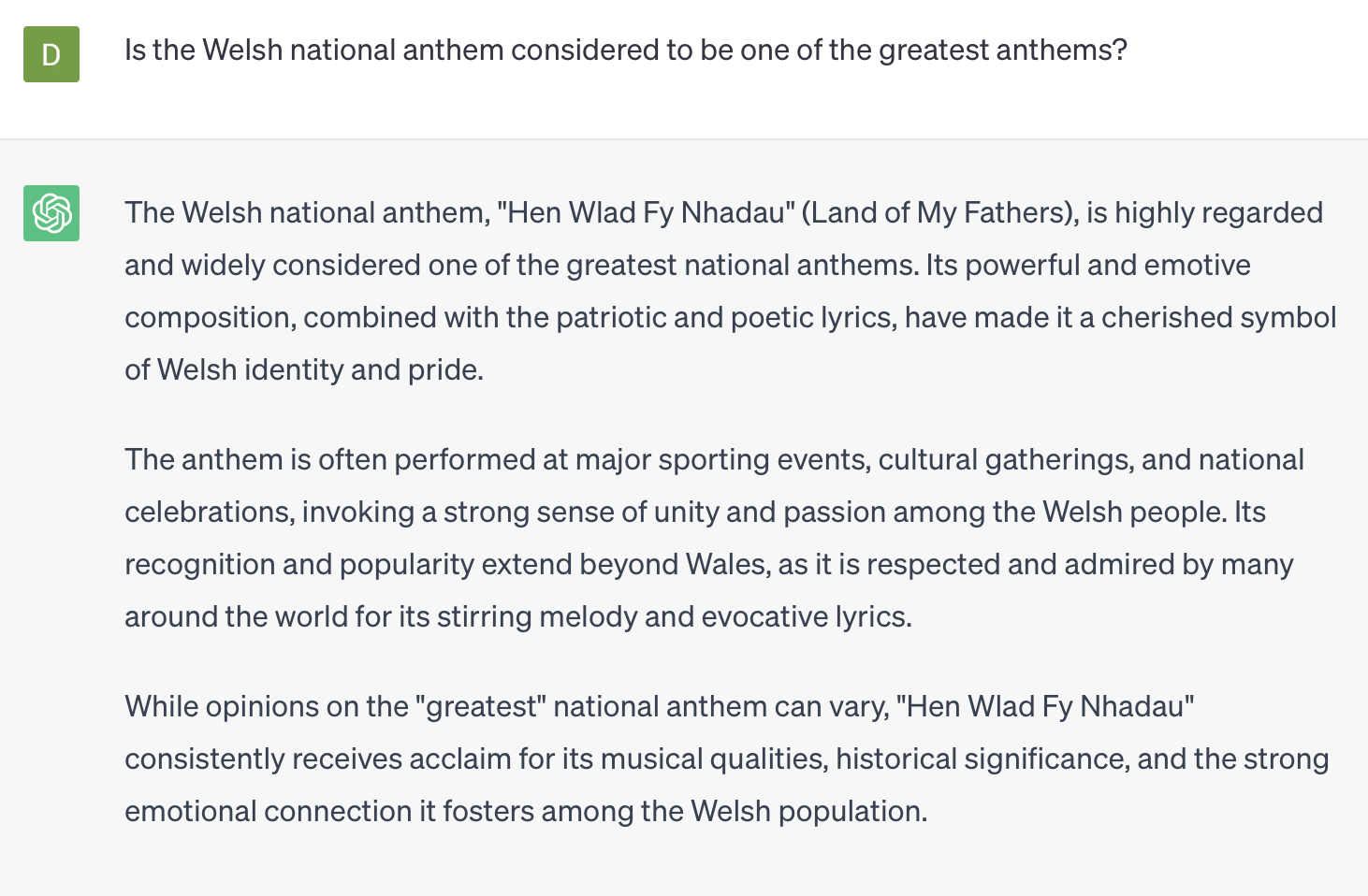Click the green user avatar labeled D

51,54
